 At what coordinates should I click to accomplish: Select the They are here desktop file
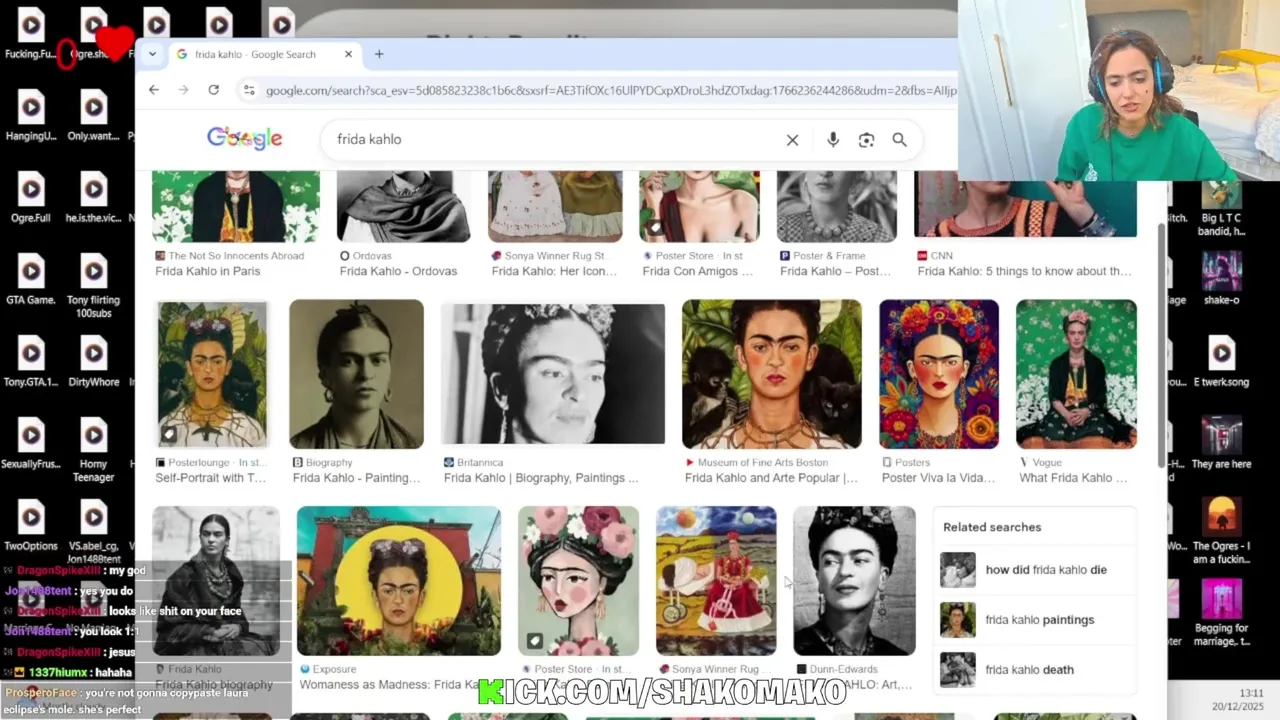(x=1221, y=441)
